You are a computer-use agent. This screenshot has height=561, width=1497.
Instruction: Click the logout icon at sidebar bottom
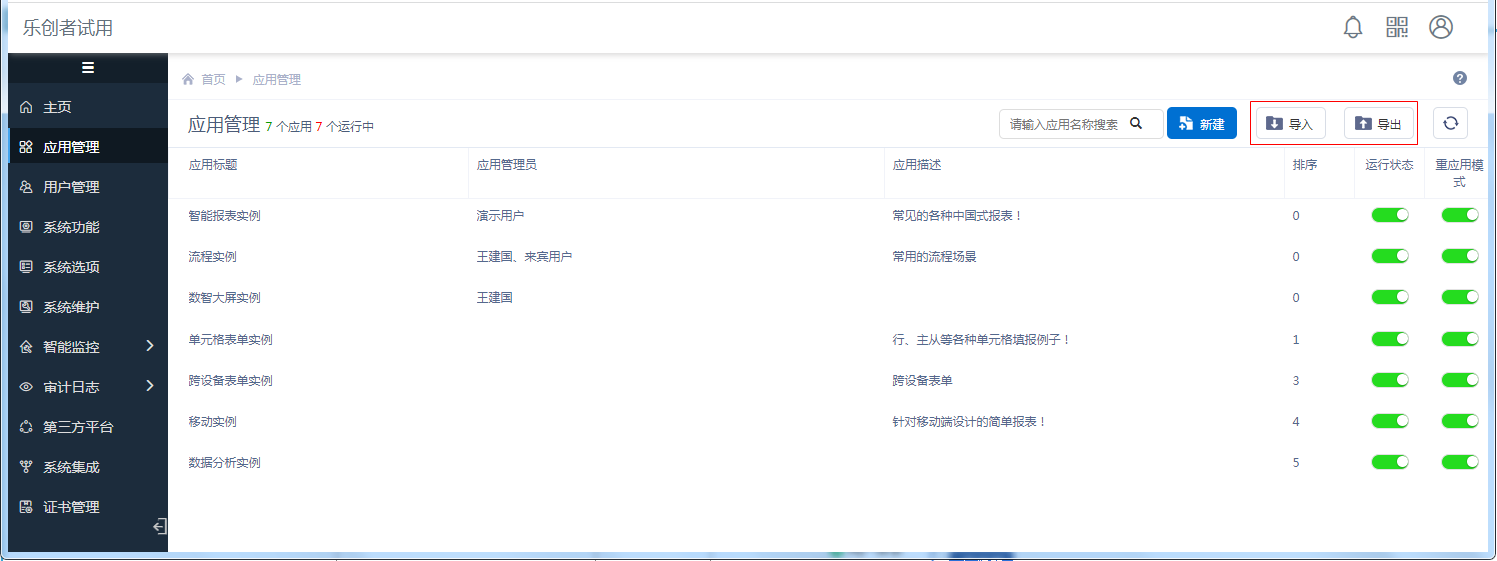(x=158, y=527)
